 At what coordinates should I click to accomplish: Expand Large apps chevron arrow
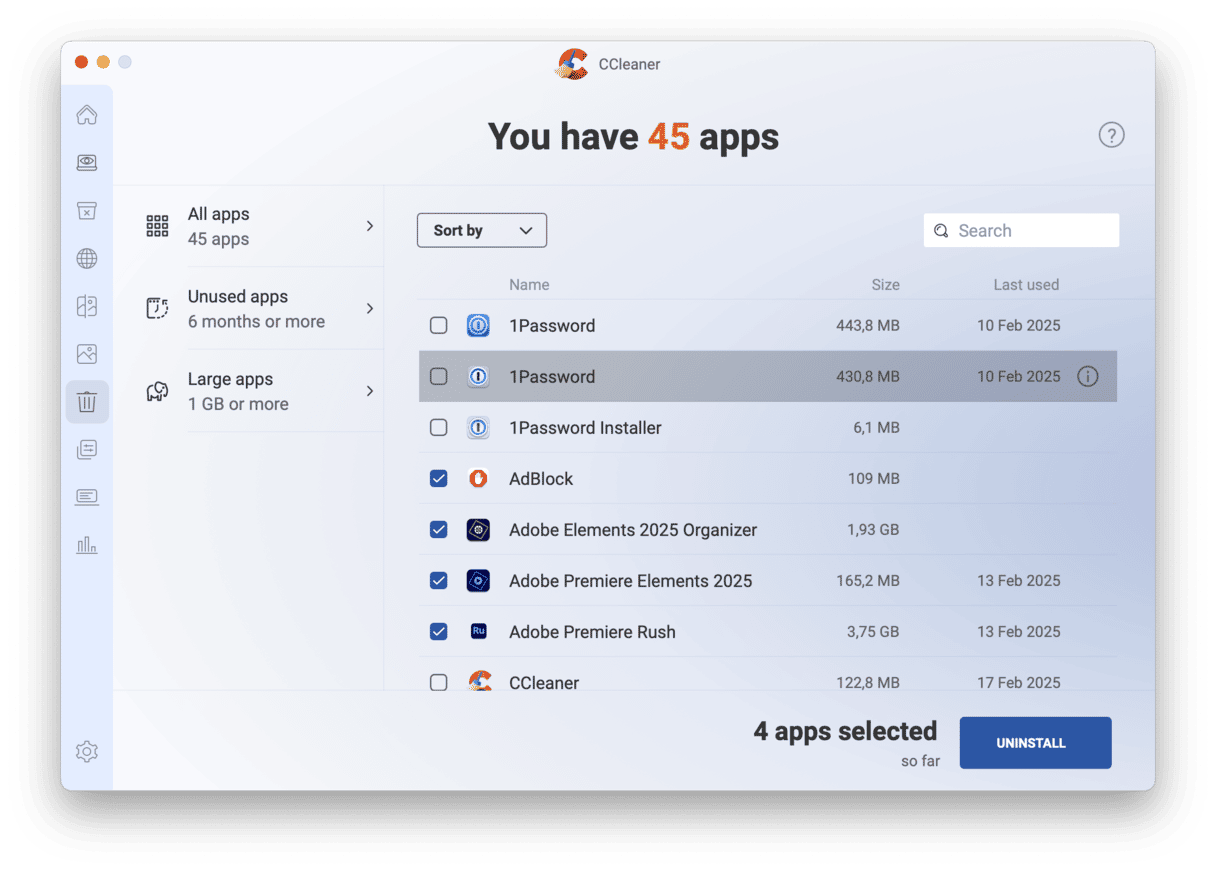coord(370,391)
